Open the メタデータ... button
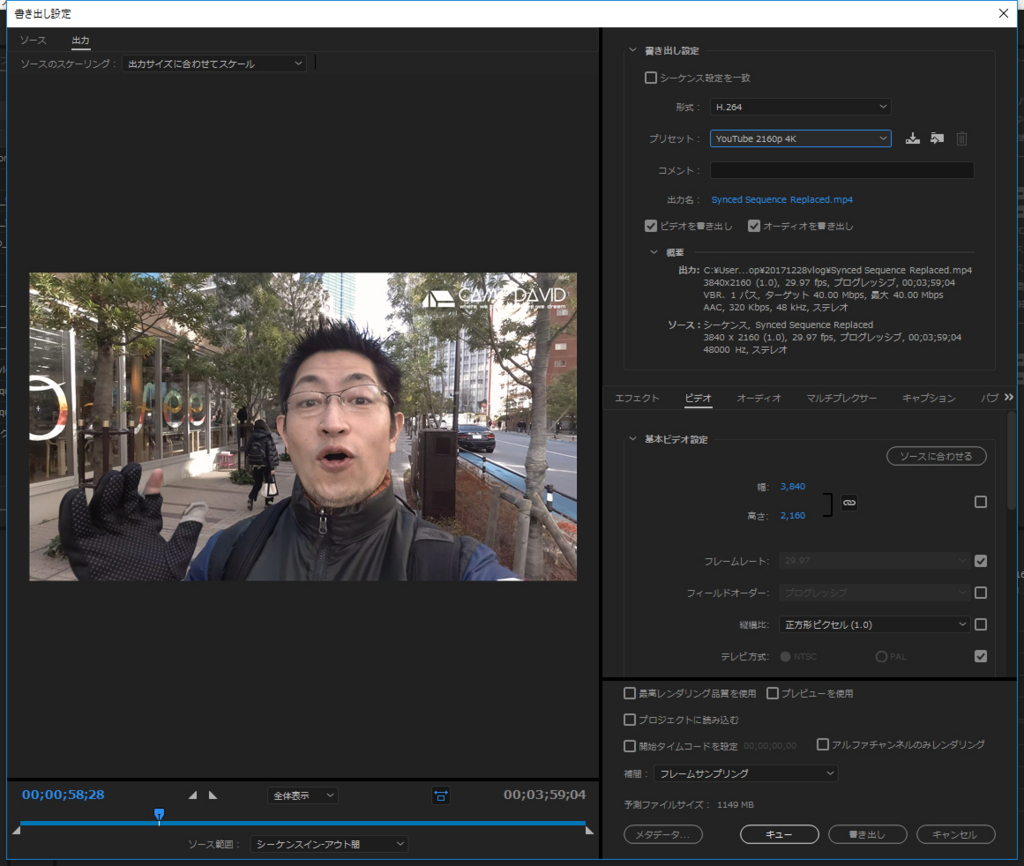 (663, 834)
